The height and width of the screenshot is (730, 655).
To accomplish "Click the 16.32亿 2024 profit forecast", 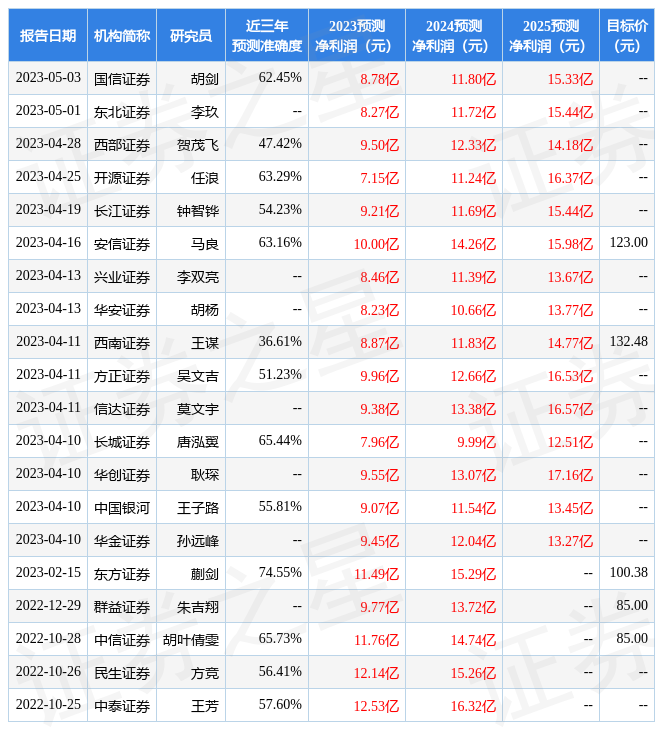I will 473,707.
